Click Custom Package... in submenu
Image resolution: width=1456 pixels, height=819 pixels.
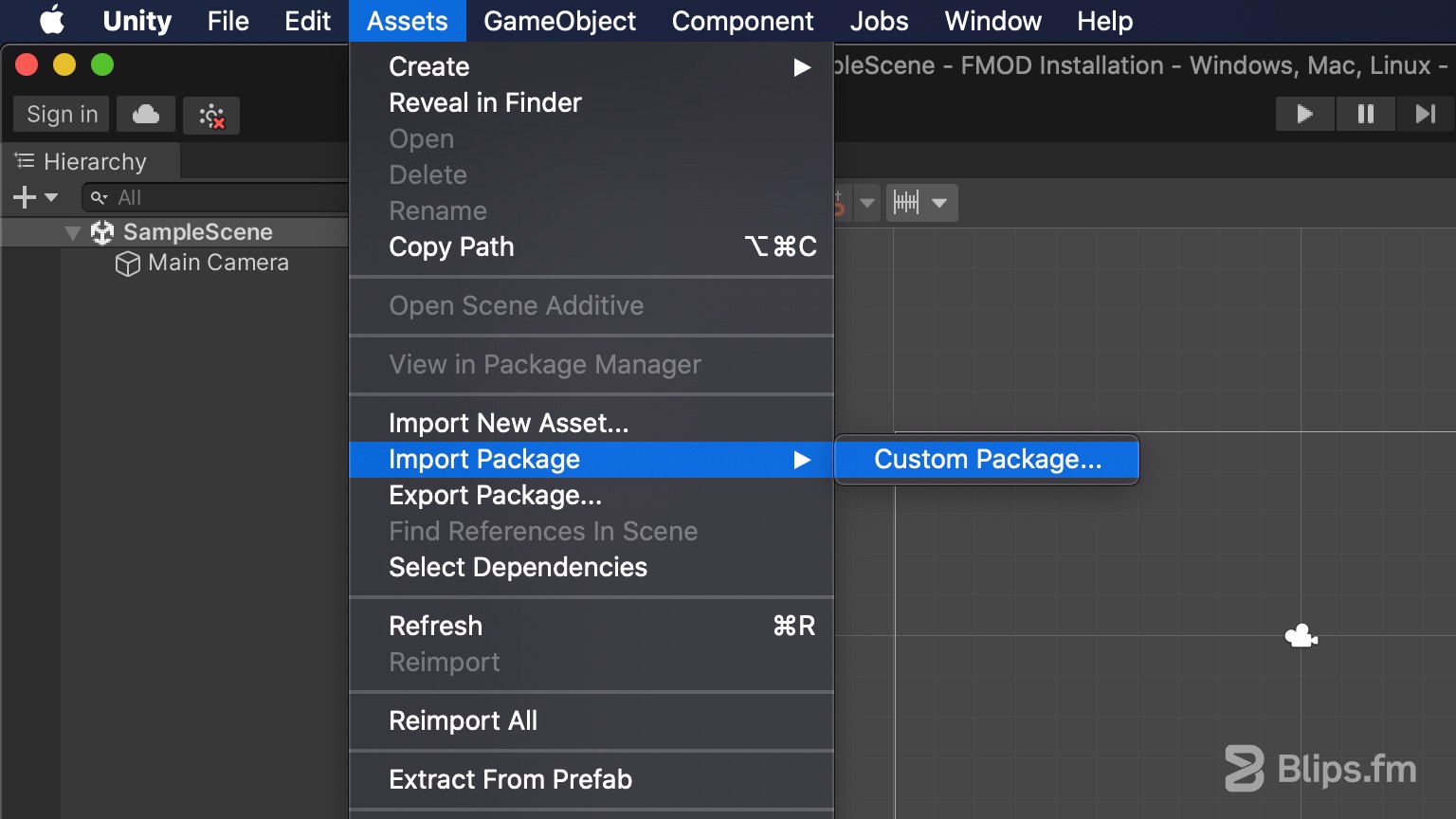pyautogui.click(x=987, y=460)
